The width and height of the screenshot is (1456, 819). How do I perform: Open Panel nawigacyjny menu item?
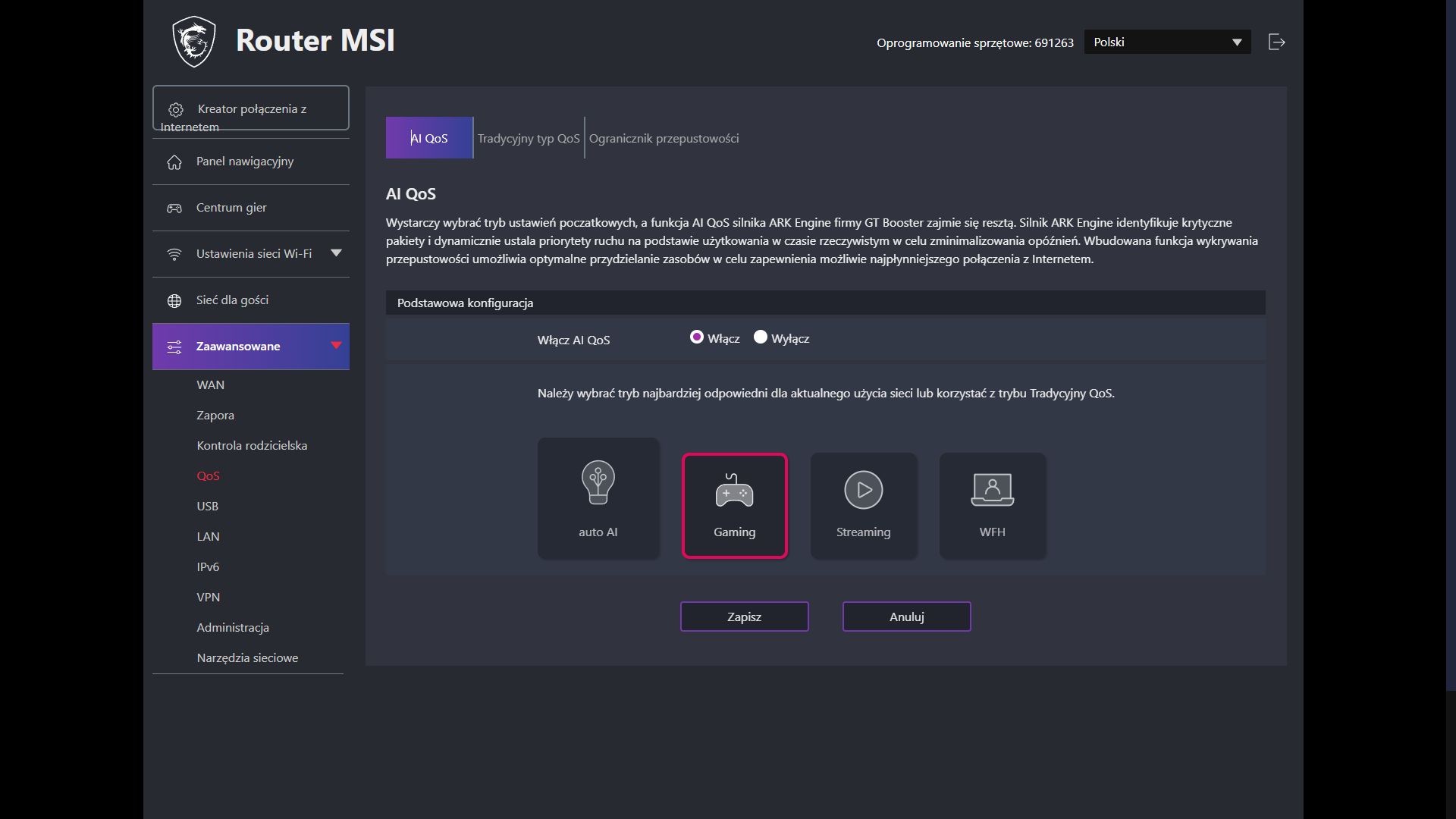click(251, 162)
